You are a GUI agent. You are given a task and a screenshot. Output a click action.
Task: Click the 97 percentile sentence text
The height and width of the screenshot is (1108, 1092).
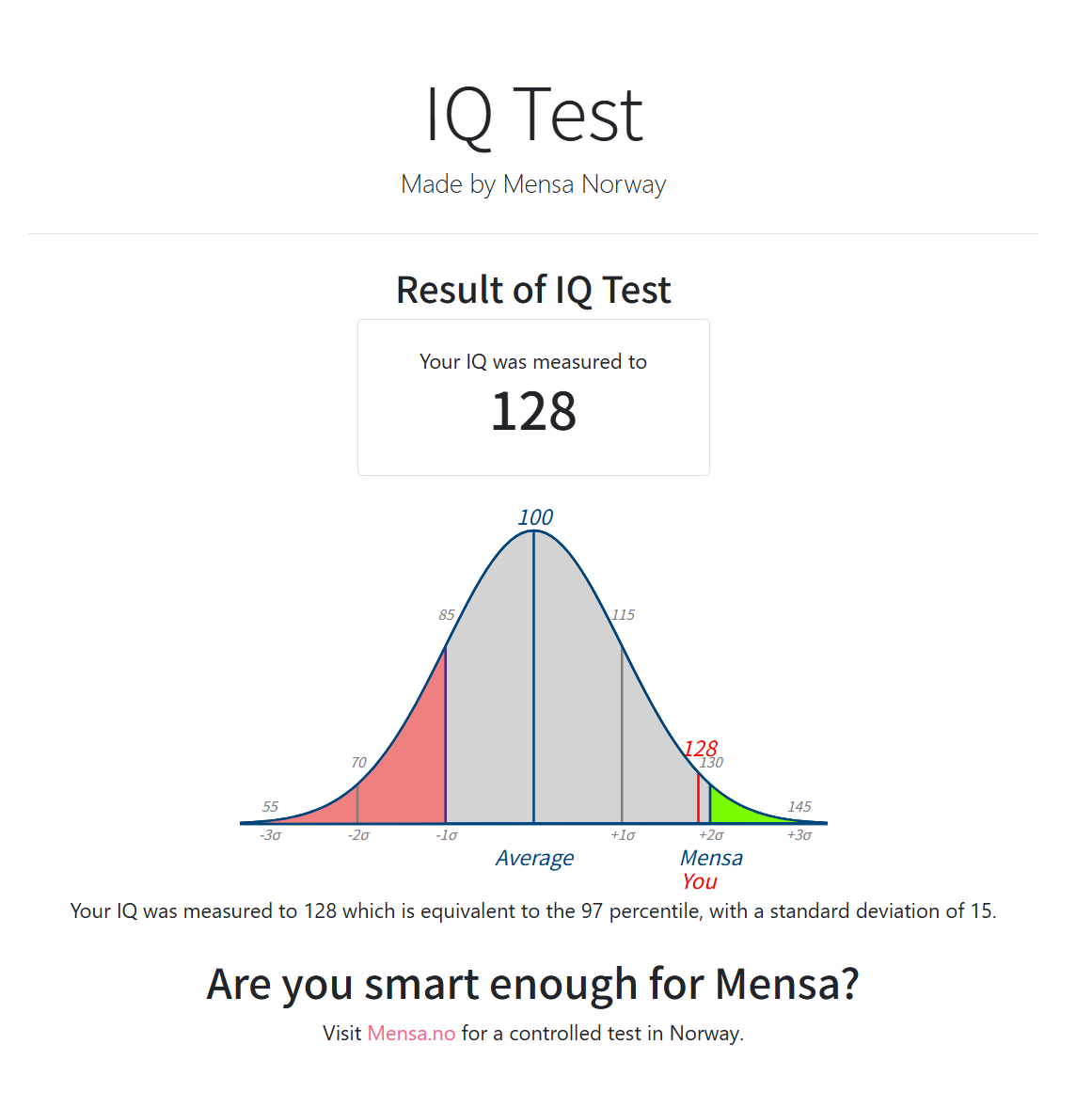(533, 910)
